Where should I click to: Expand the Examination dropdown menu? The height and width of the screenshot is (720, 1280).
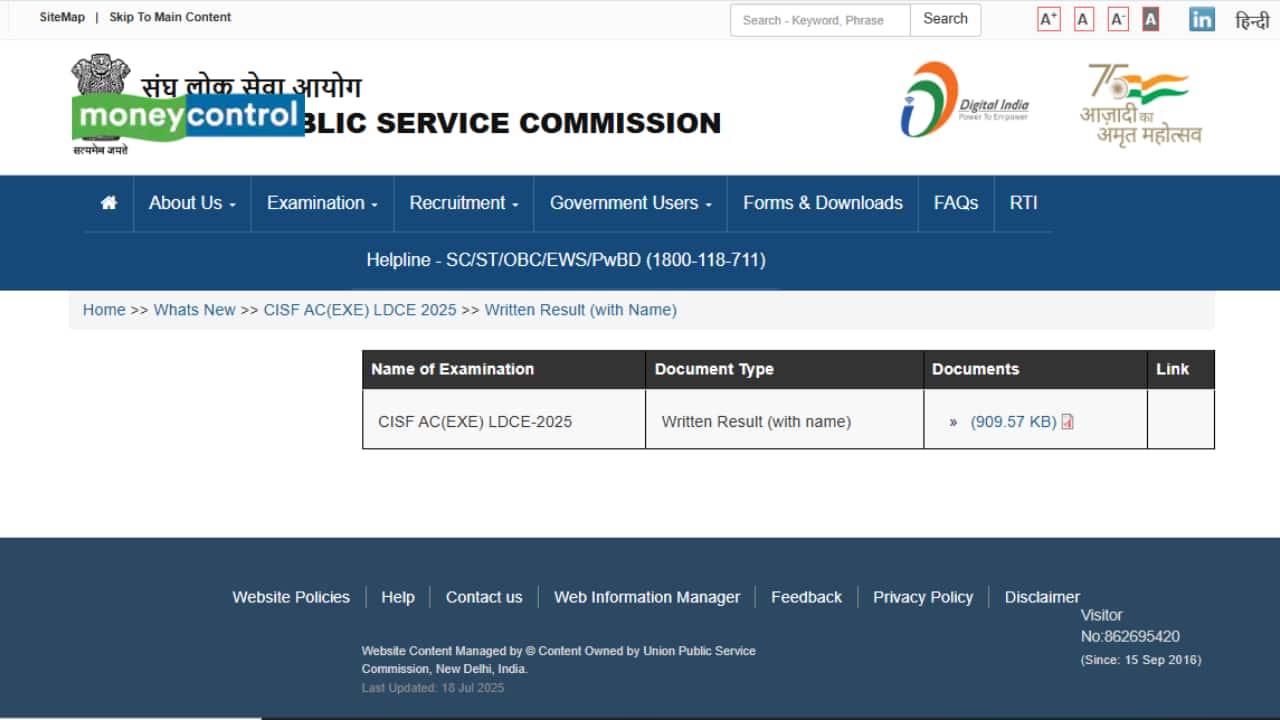322,203
